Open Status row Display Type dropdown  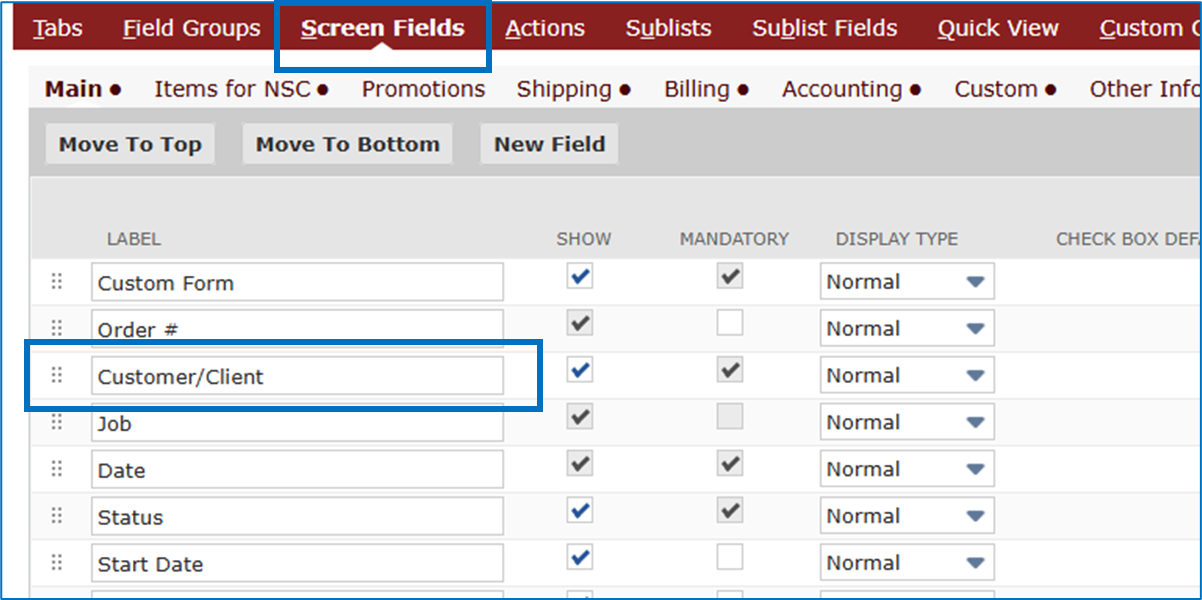pos(906,516)
